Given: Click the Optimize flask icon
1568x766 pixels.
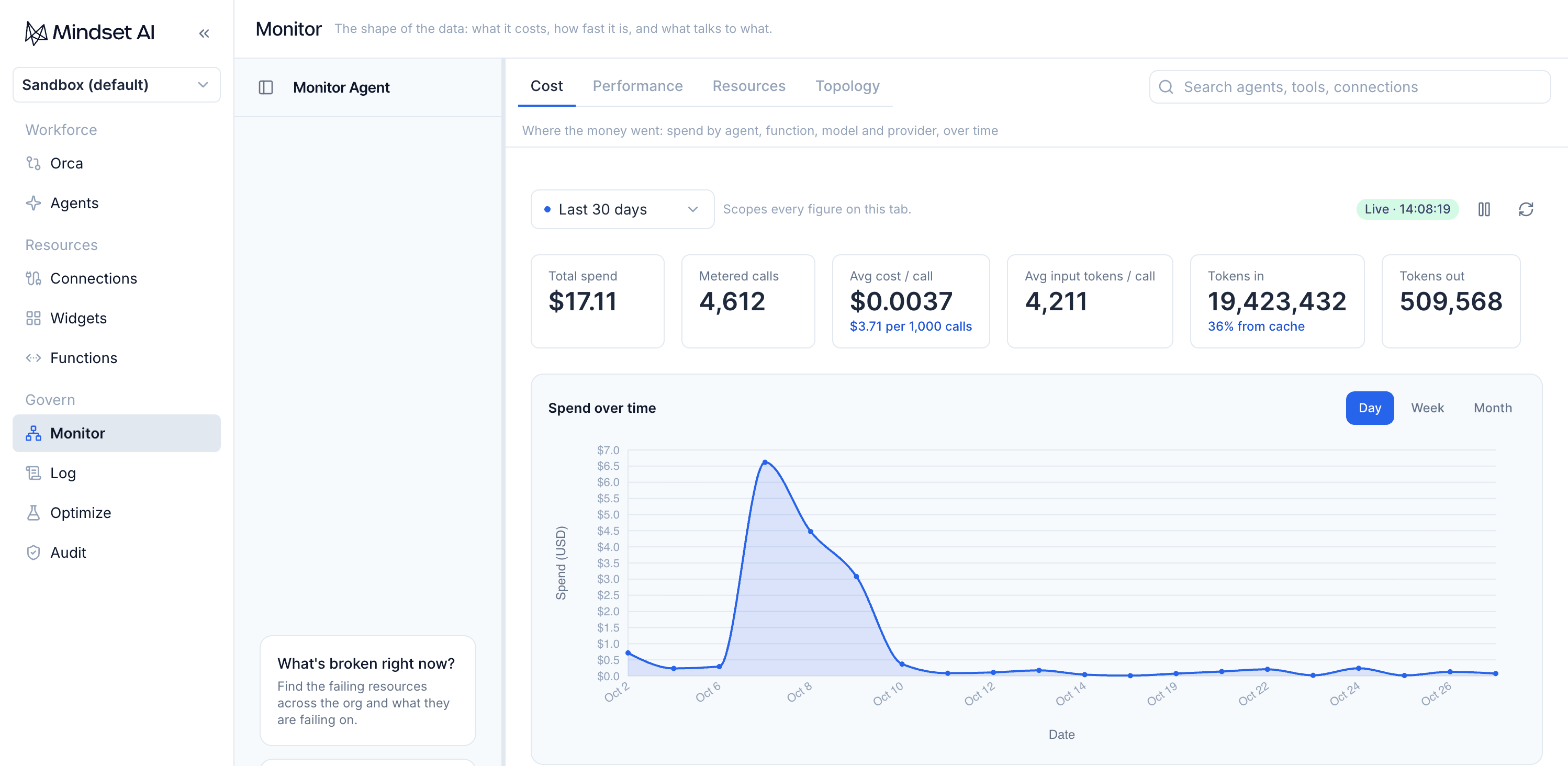Looking at the screenshot, I should pyautogui.click(x=33, y=513).
